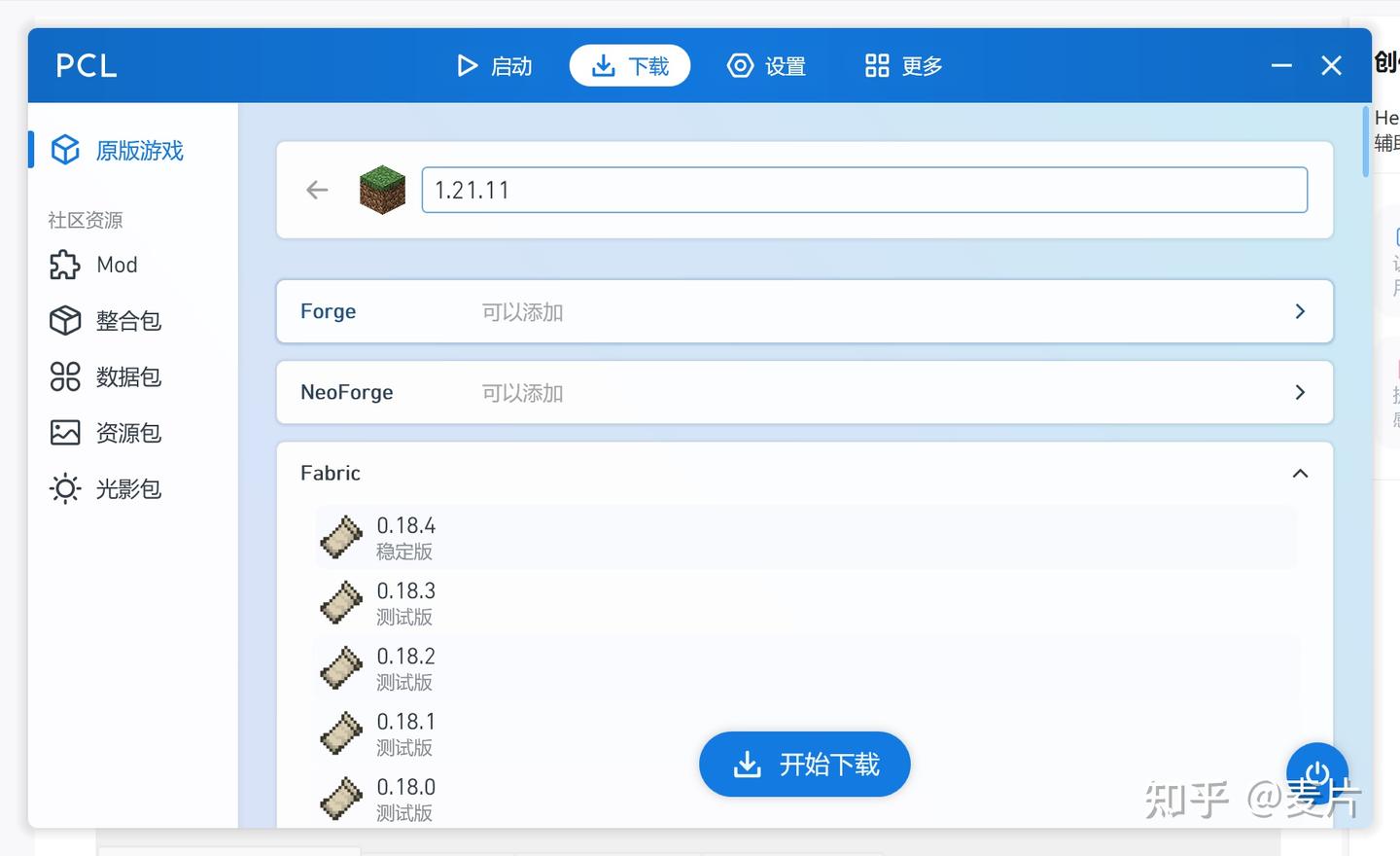1400x856 pixels.
Task: Click the Fabric 0.18.4 loader icon
Action: click(x=341, y=537)
